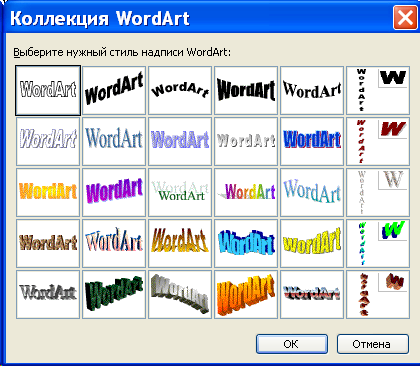Choose the brown textured WordArt style
Image resolution: width=420 pixels, height=366 pixels.
[48, 243]
